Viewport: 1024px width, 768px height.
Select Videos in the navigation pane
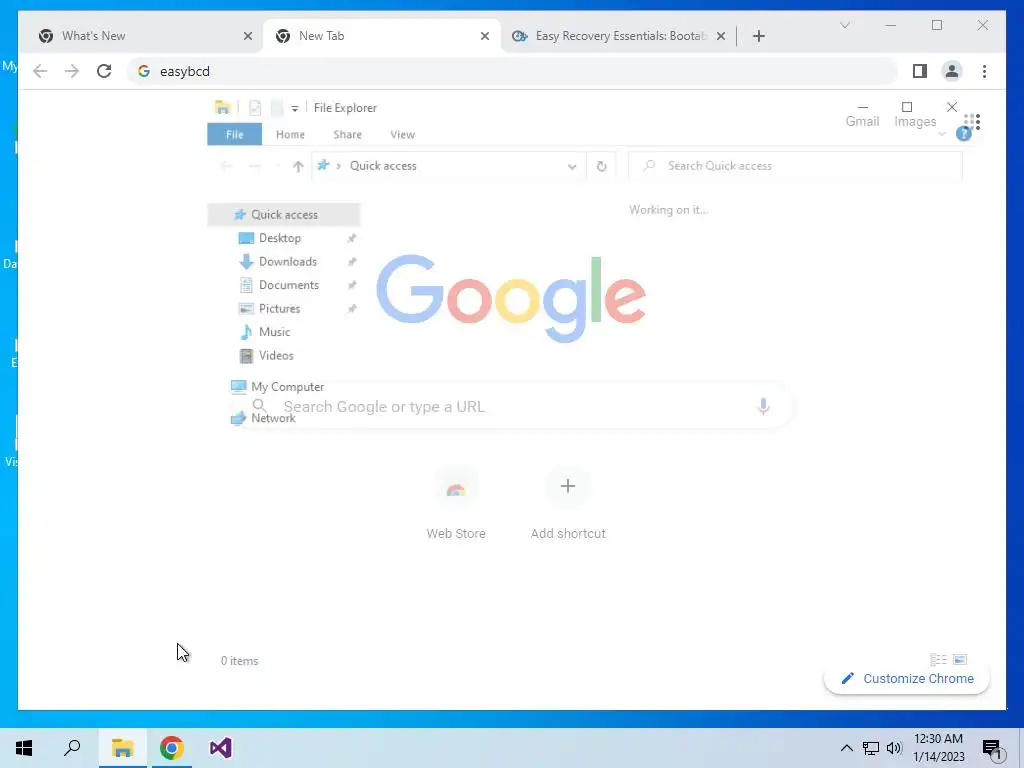(x=276, y=355)
